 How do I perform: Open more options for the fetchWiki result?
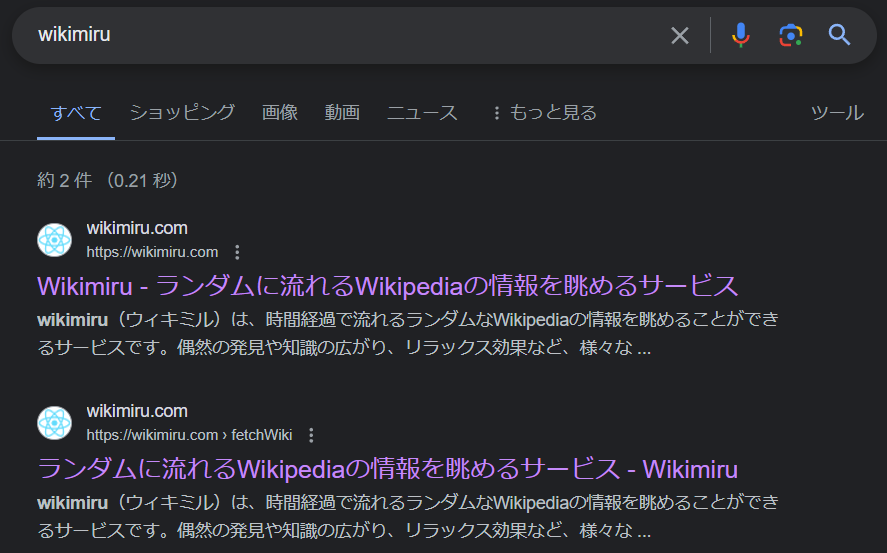[311, 435]
